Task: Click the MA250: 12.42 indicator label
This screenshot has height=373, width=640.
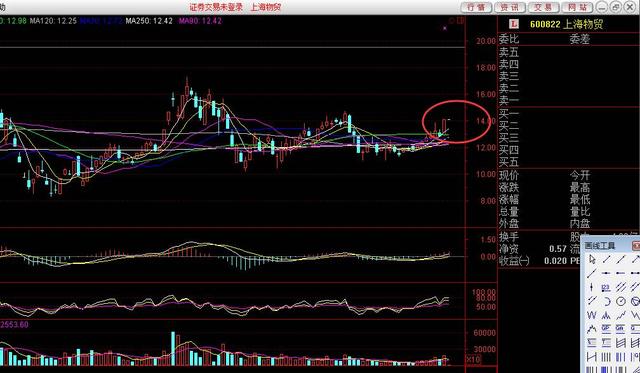Action: coord(149,20)
